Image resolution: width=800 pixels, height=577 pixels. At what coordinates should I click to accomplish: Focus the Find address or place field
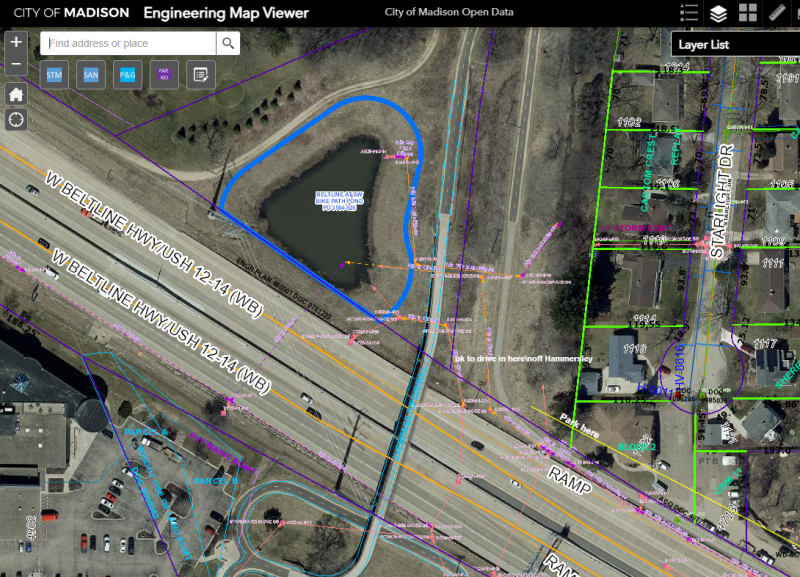point(130,43)
